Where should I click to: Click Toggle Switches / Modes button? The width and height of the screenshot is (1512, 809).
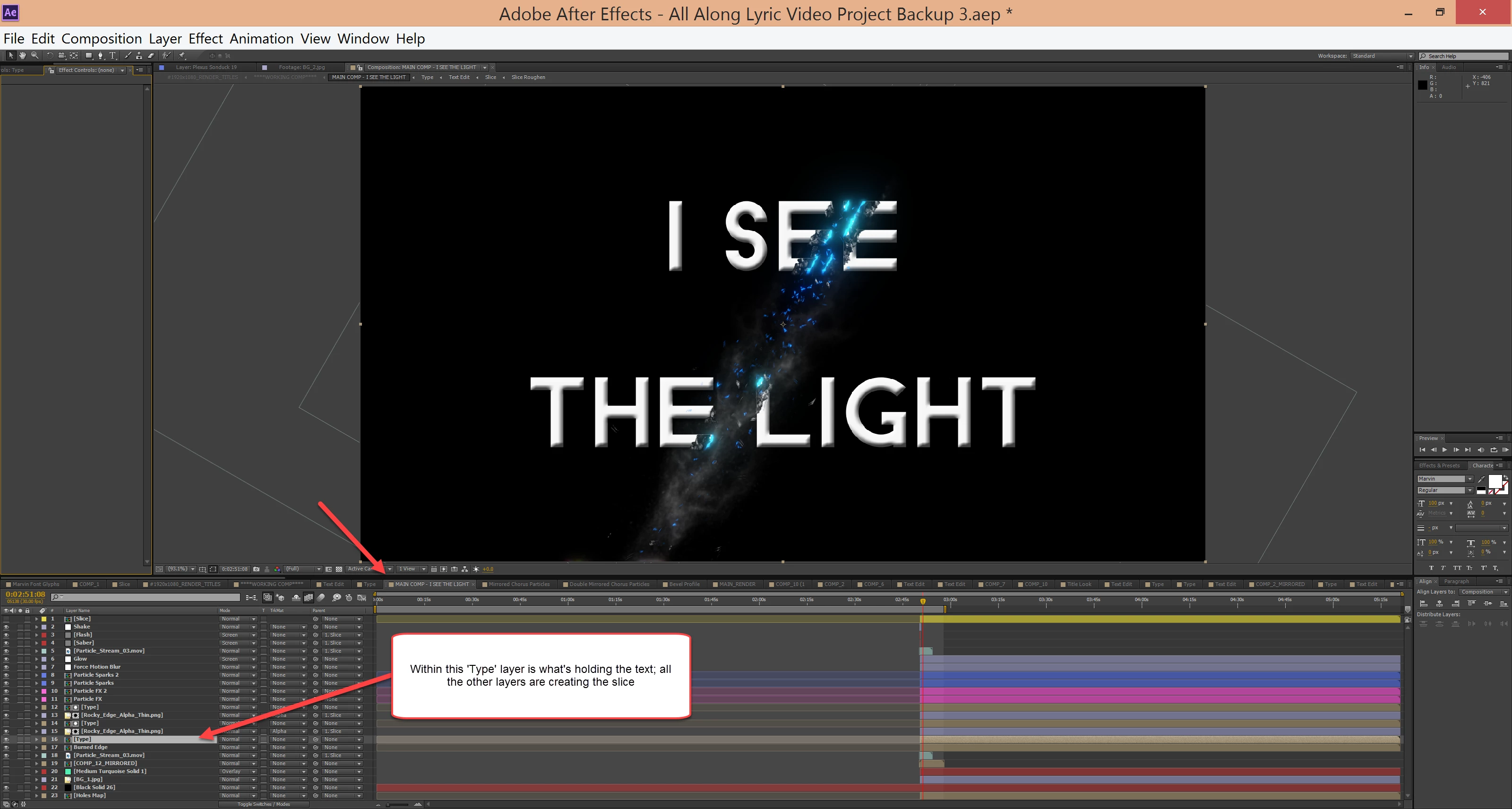(264, 804)
